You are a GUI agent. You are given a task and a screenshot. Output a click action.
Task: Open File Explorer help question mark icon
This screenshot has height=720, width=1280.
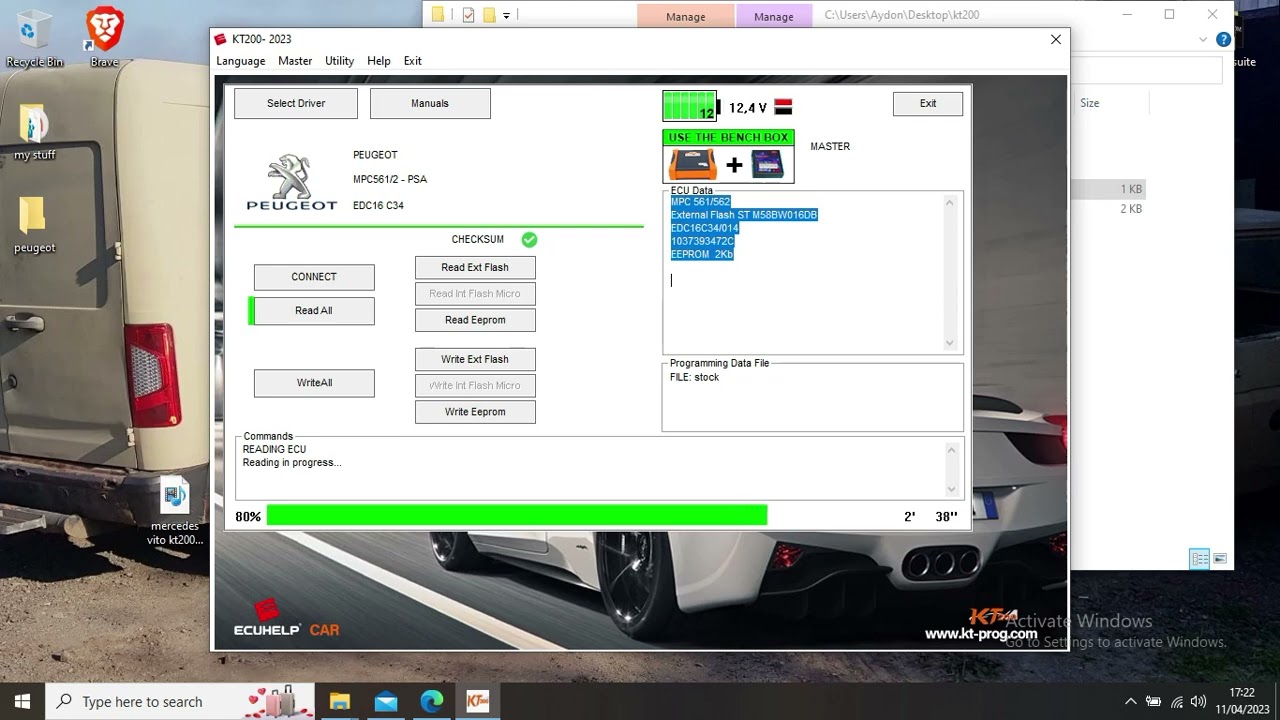tap(1224, 40)
